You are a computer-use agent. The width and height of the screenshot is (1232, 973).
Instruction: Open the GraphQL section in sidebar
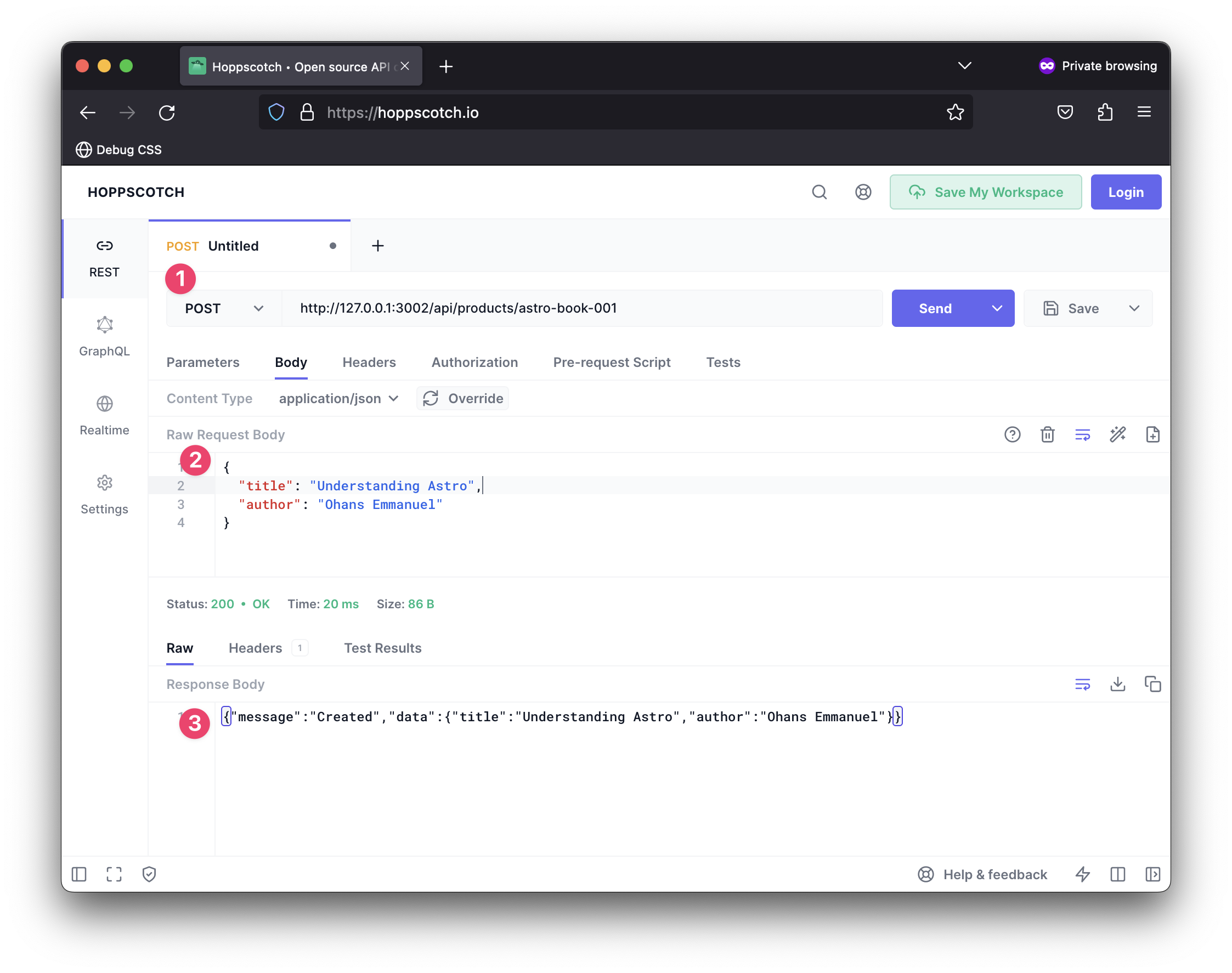pos(104,337)
